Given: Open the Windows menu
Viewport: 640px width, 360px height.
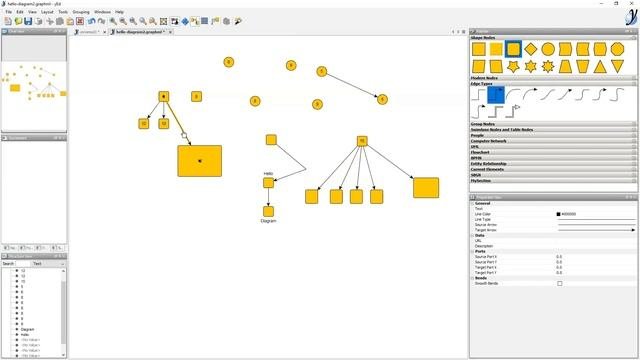Looking at the screenshot, I should pyautogui.click(x=102, y=12).
